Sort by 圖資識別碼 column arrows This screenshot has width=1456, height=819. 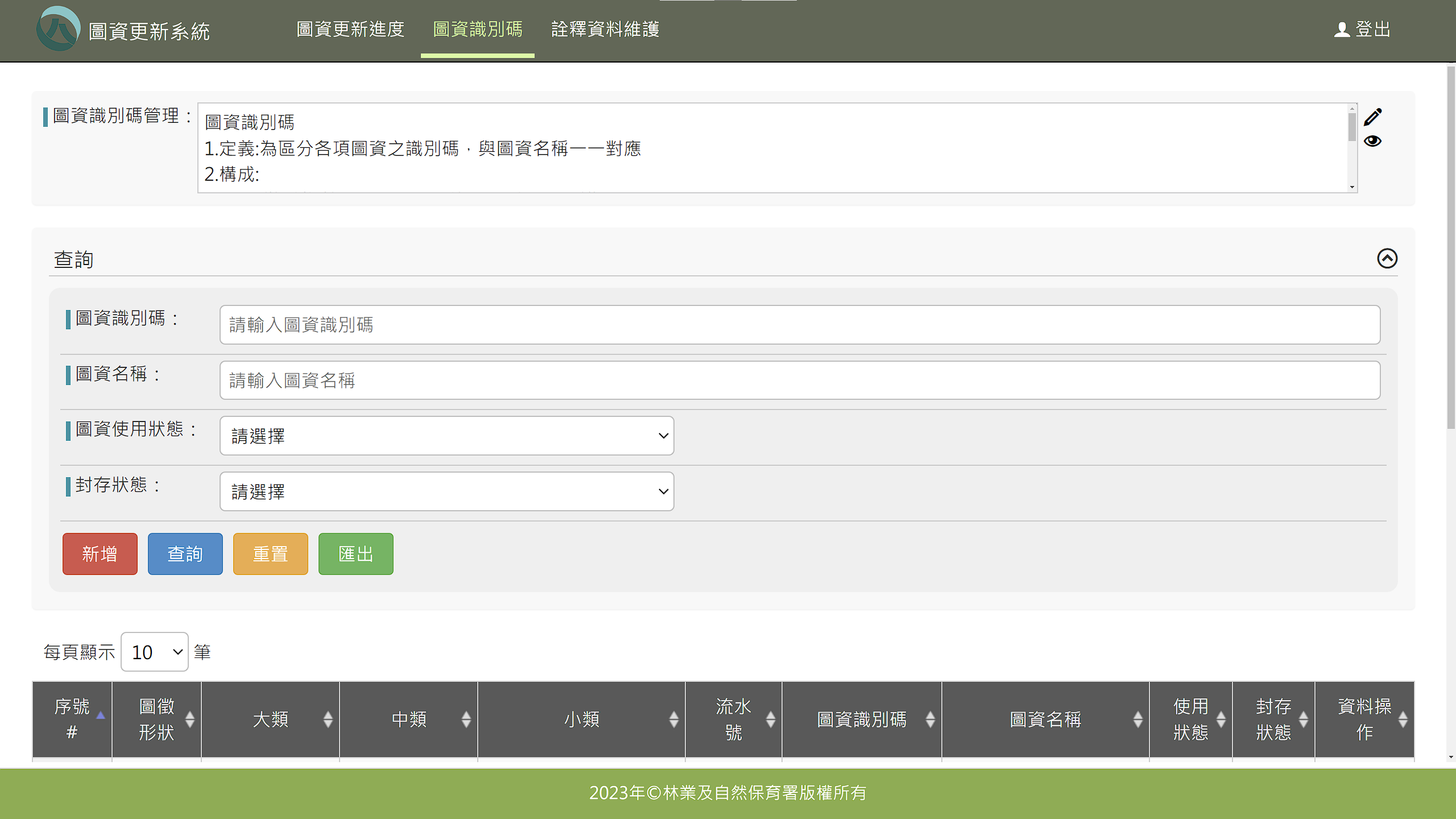pos(930,719)
